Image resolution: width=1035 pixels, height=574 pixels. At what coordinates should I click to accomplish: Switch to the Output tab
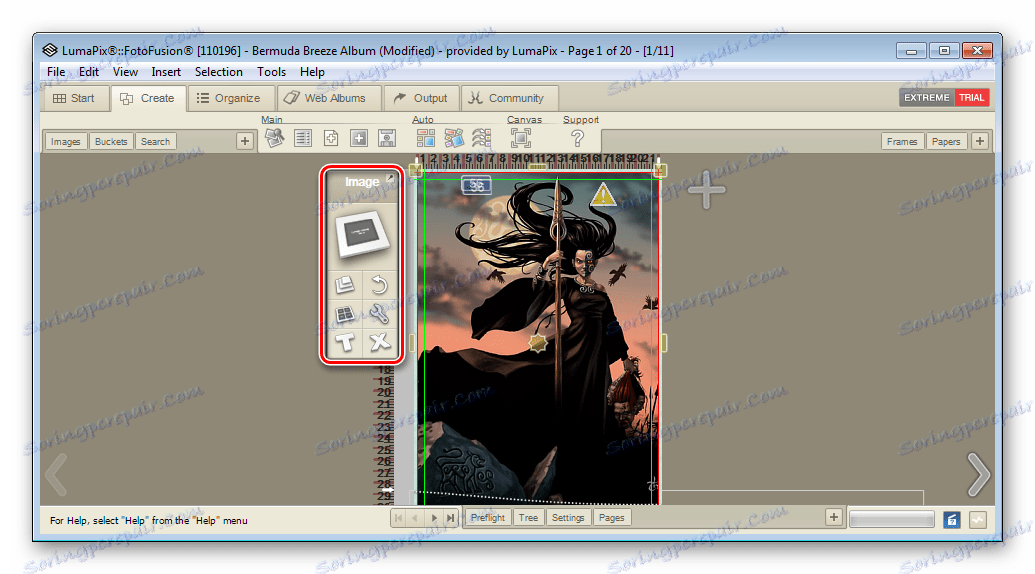tap(420, 98)
